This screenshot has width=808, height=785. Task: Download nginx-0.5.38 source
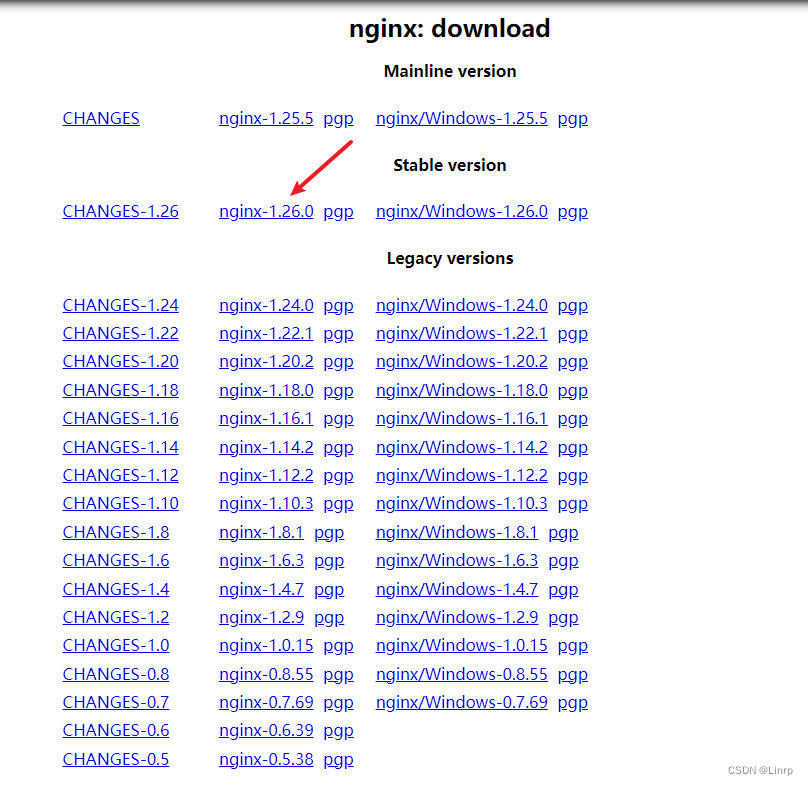coord(266,759)
